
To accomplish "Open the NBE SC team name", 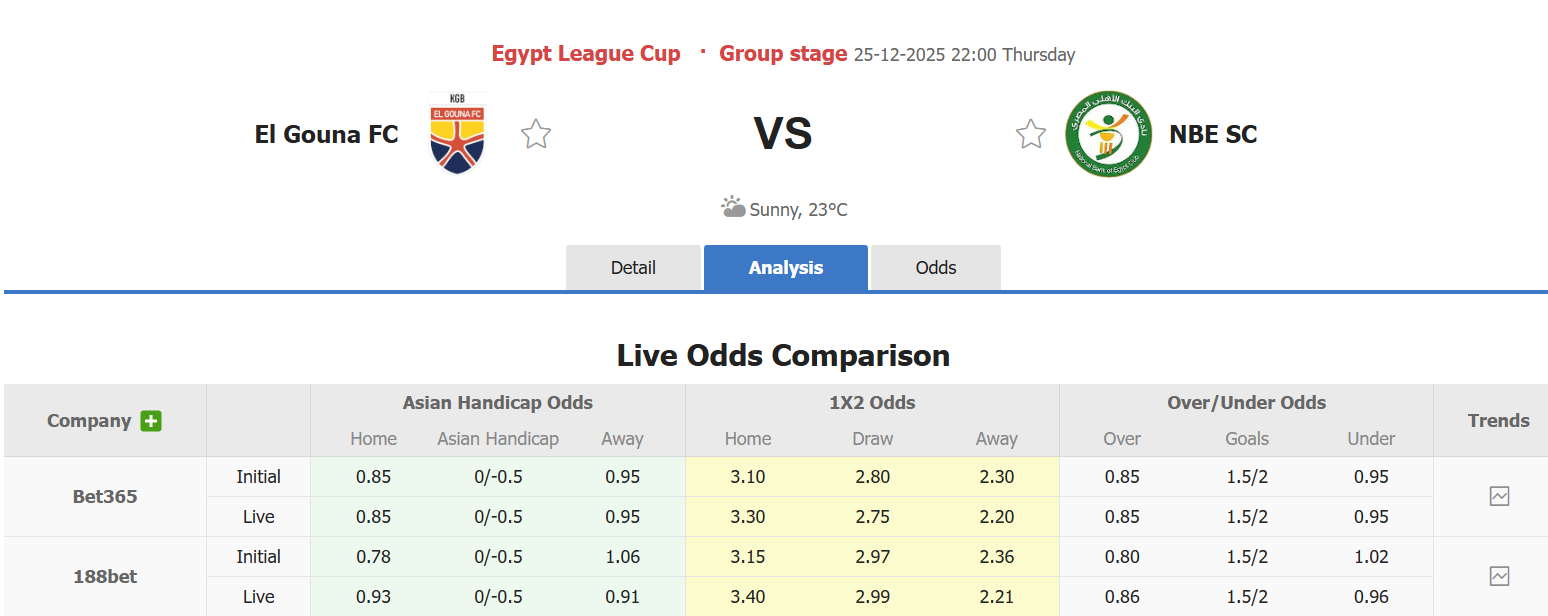I will click(x=1213, y=134).
